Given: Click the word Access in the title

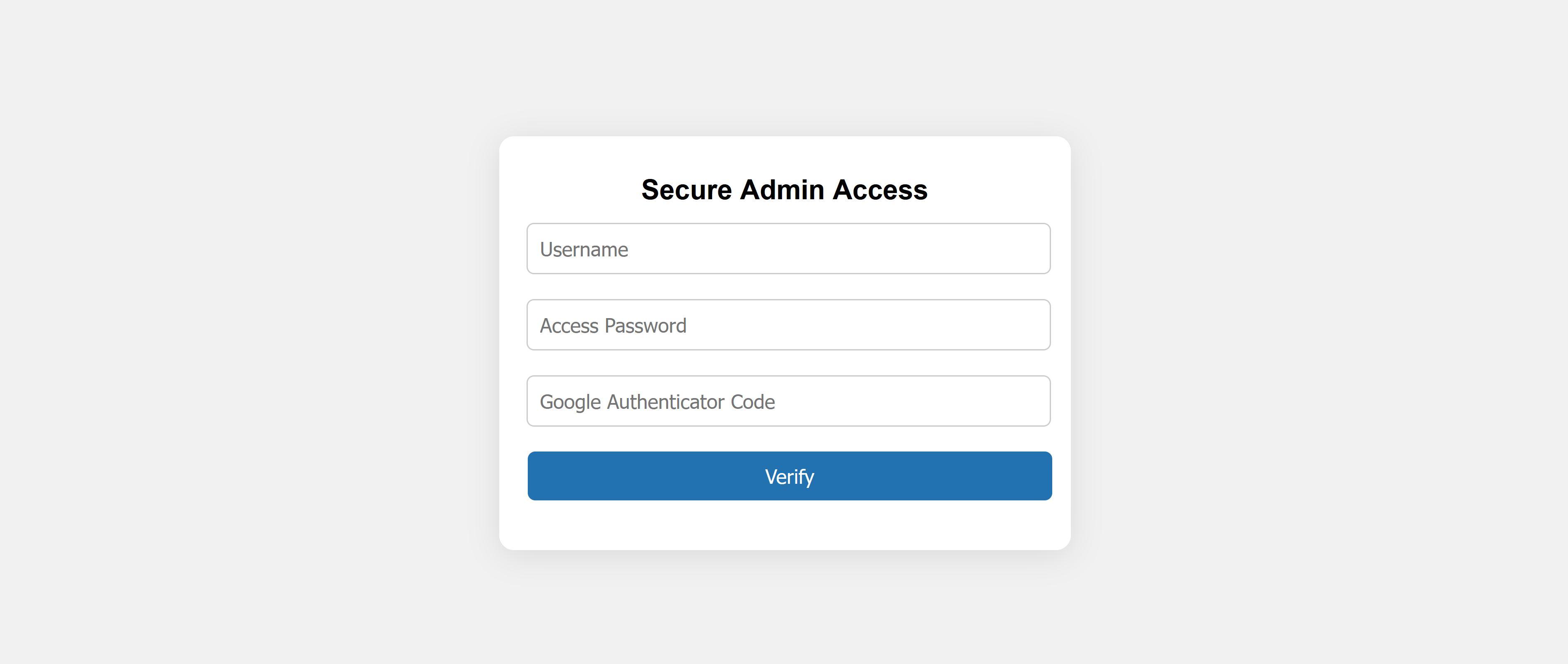Looking at the screenshot, I should 880,189.
